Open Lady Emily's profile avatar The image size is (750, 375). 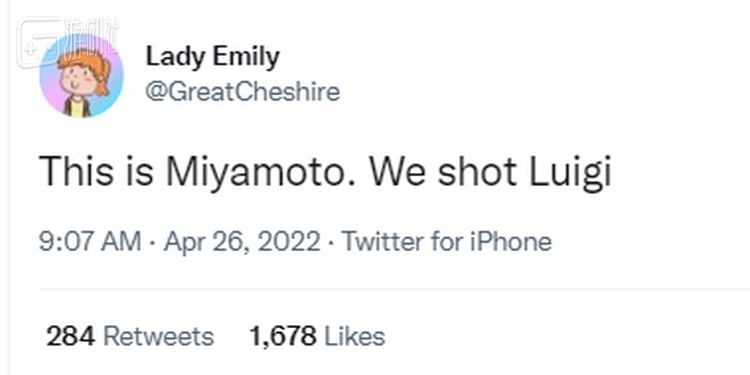tap(81, 76)
